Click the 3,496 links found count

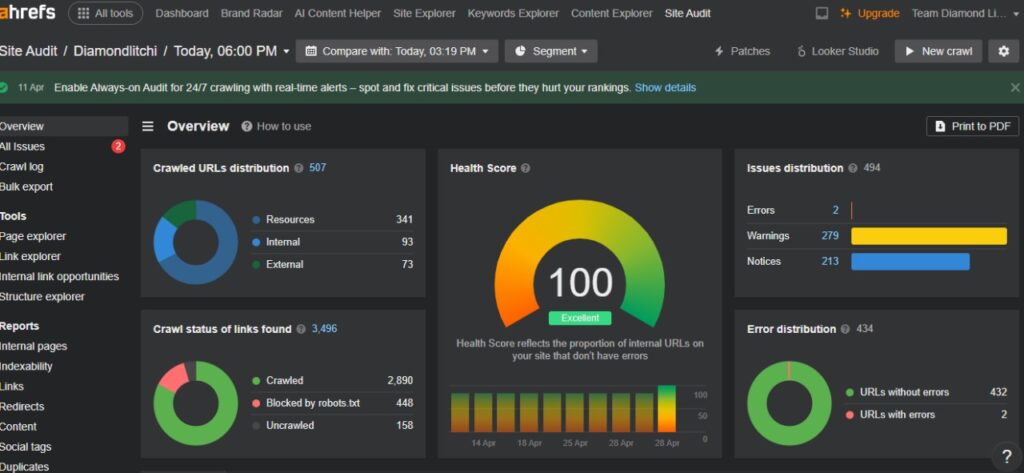(x=325, y=329)
